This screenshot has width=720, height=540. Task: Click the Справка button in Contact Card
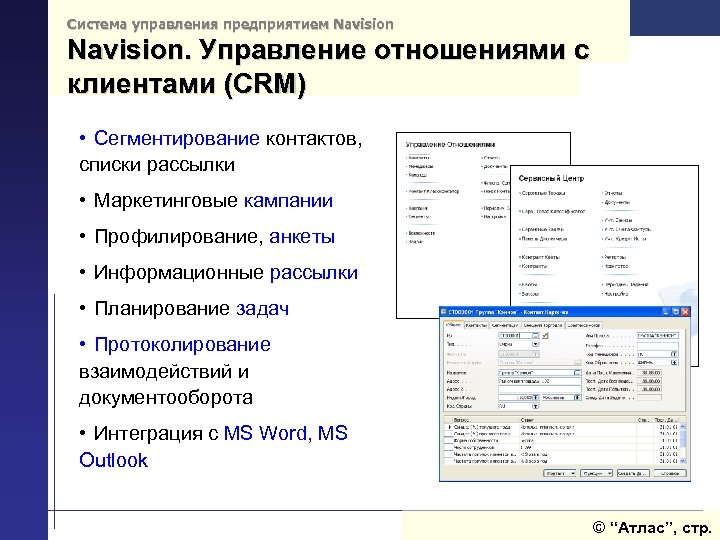tap(670, 473)
